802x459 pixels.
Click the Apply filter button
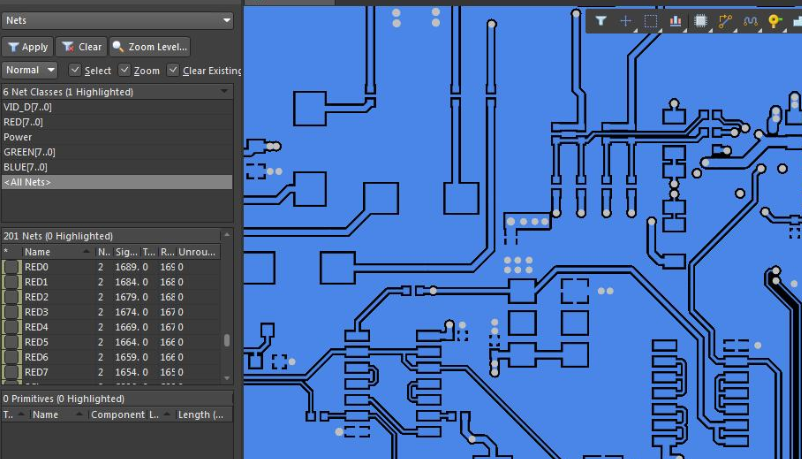pyautogui.click(x=27, y=46)
